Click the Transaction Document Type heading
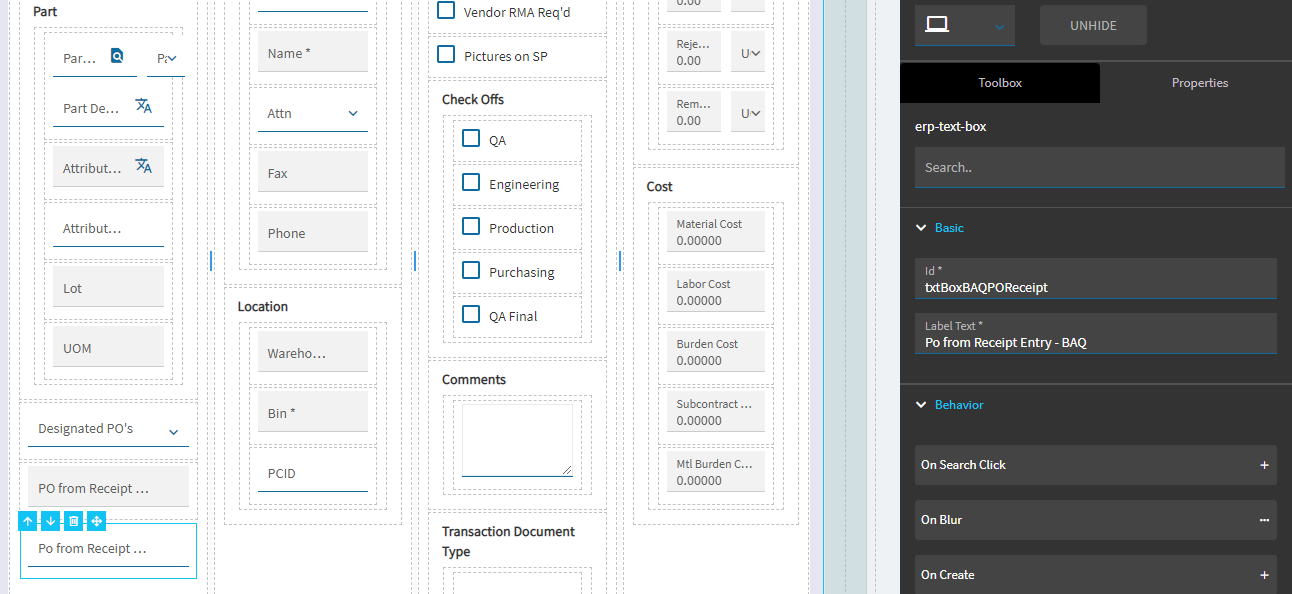 coord(508,541)
